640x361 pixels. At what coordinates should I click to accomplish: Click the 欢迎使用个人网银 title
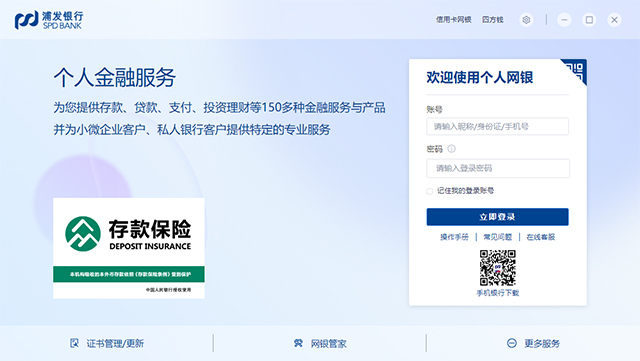(480, 77)
